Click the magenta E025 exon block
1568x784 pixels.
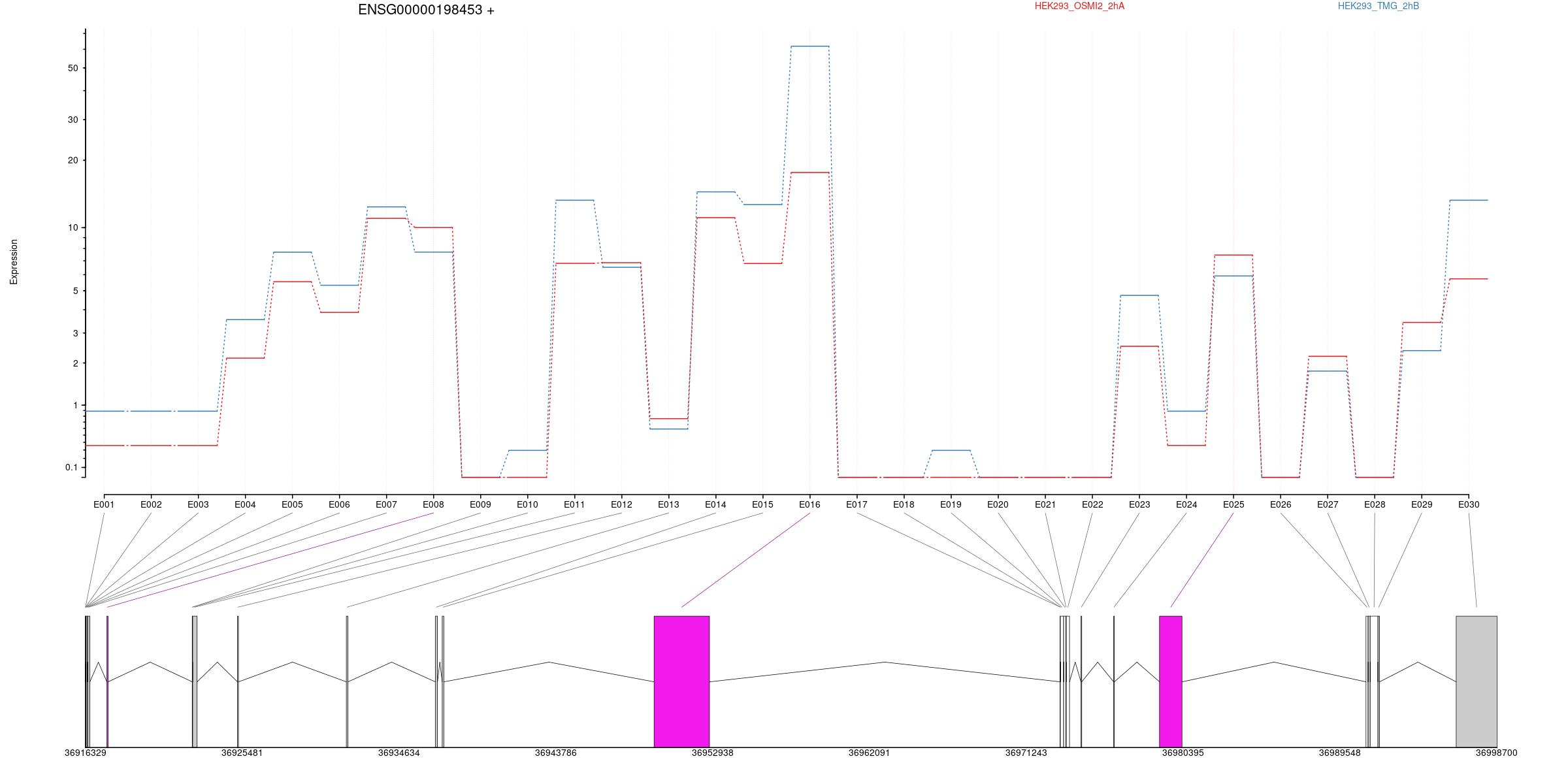pyautogui.click(x=1171, y=681)
